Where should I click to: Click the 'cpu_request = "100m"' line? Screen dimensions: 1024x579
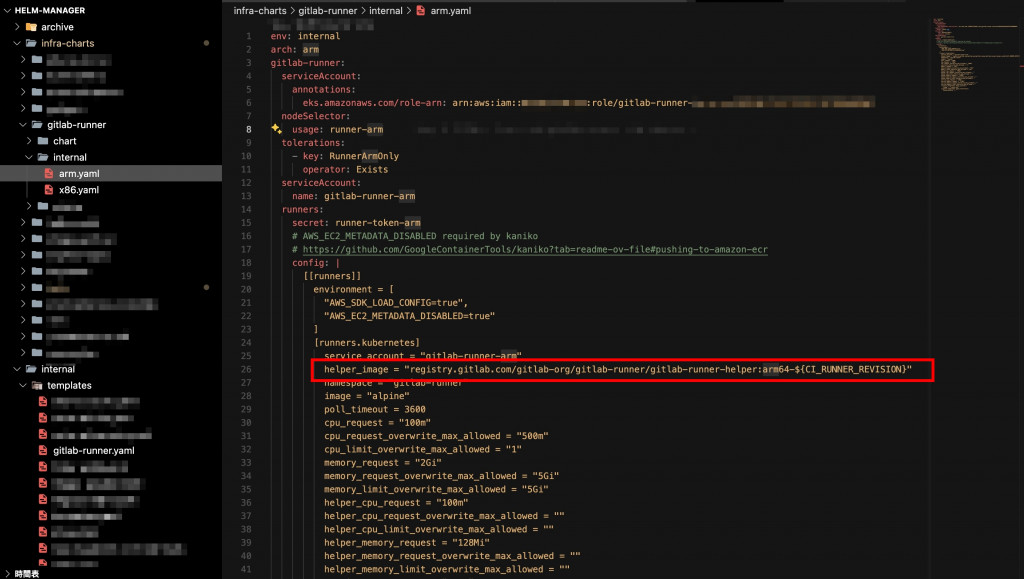tap(377, 423)
